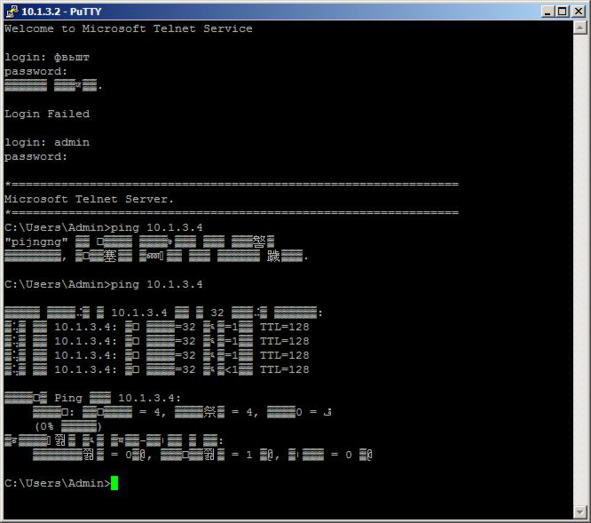Click the (0% loss line

(68, 427)
